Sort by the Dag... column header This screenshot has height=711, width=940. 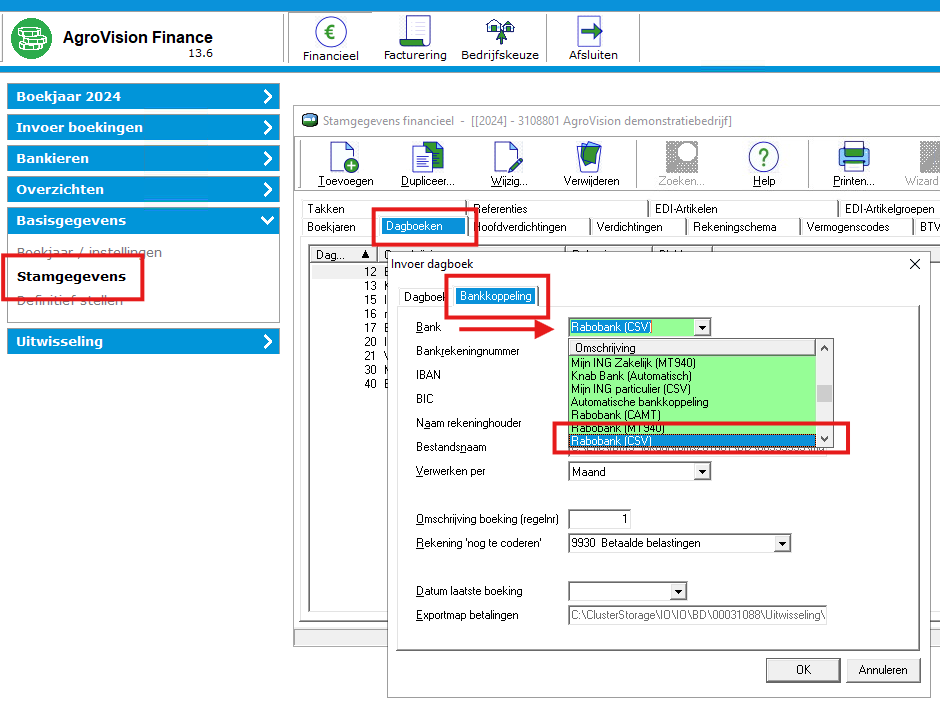pyautogui.click(x=343, y=254)
